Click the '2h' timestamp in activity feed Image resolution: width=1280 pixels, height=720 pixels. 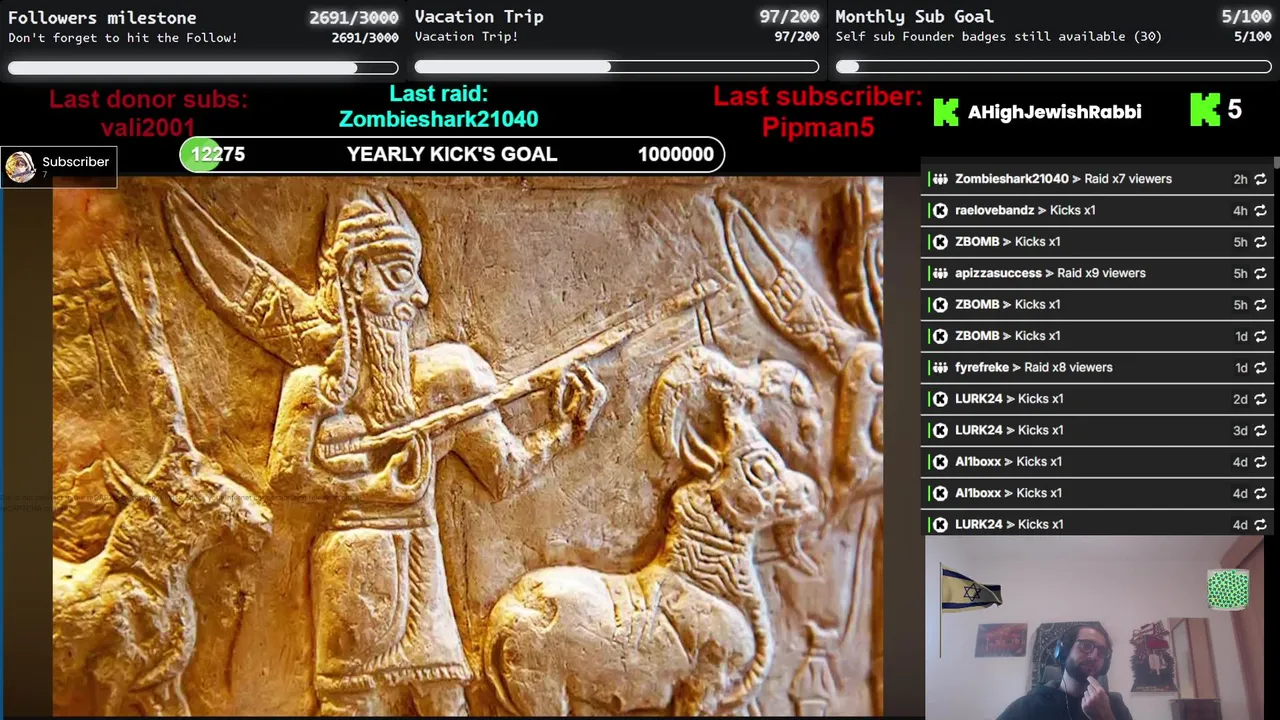1240,180
